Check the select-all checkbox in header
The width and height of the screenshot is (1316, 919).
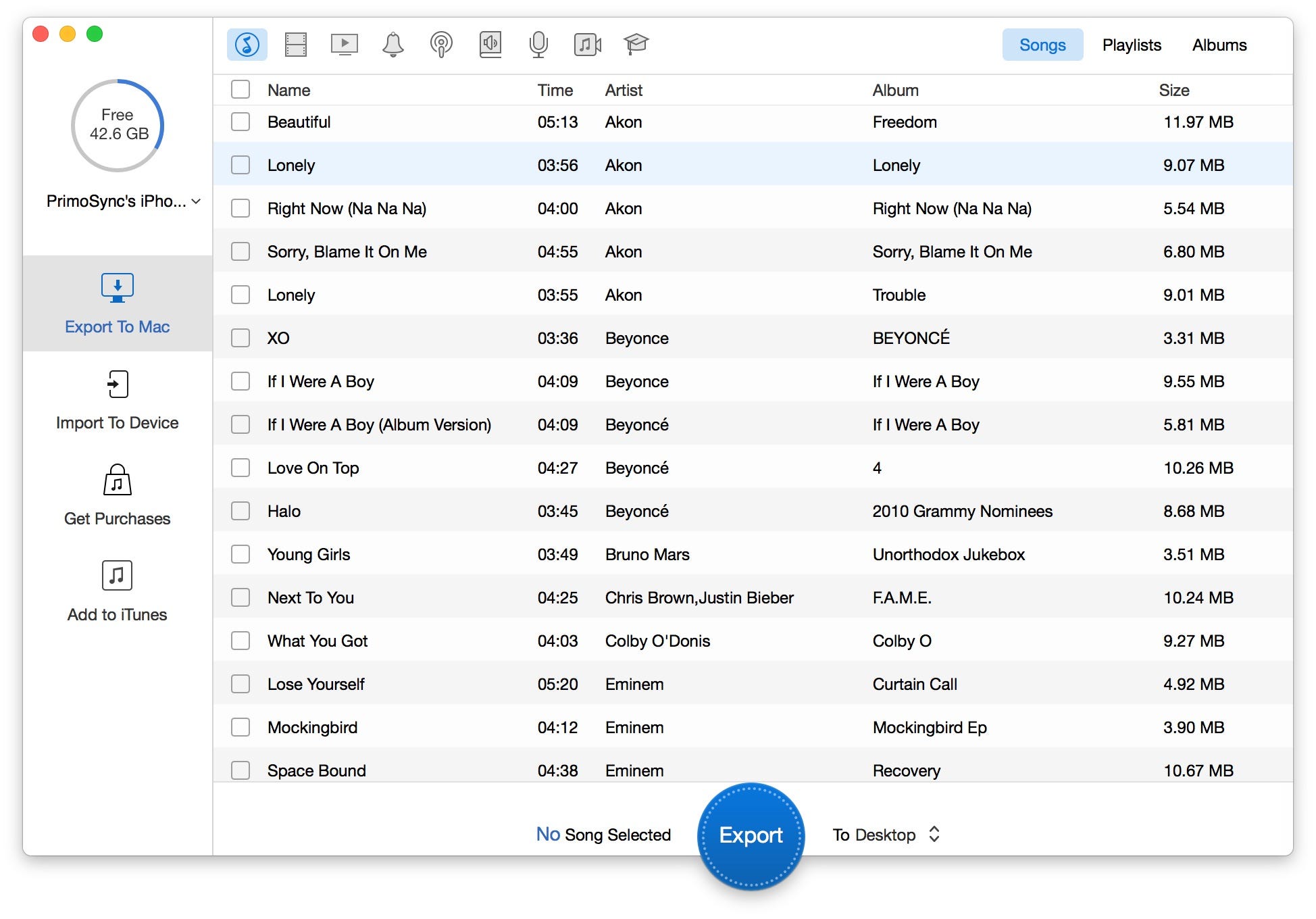241,90
